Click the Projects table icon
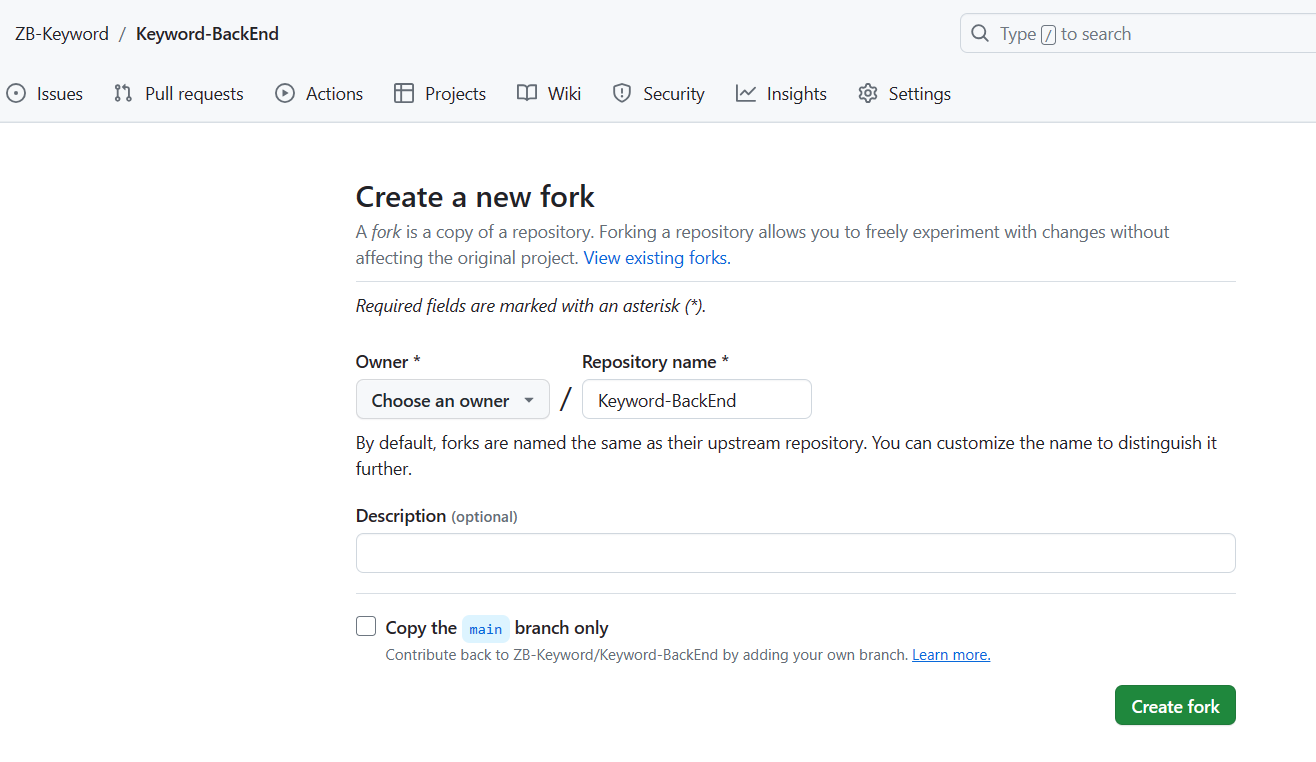The image size is (1316, 762). coord(404,93)
